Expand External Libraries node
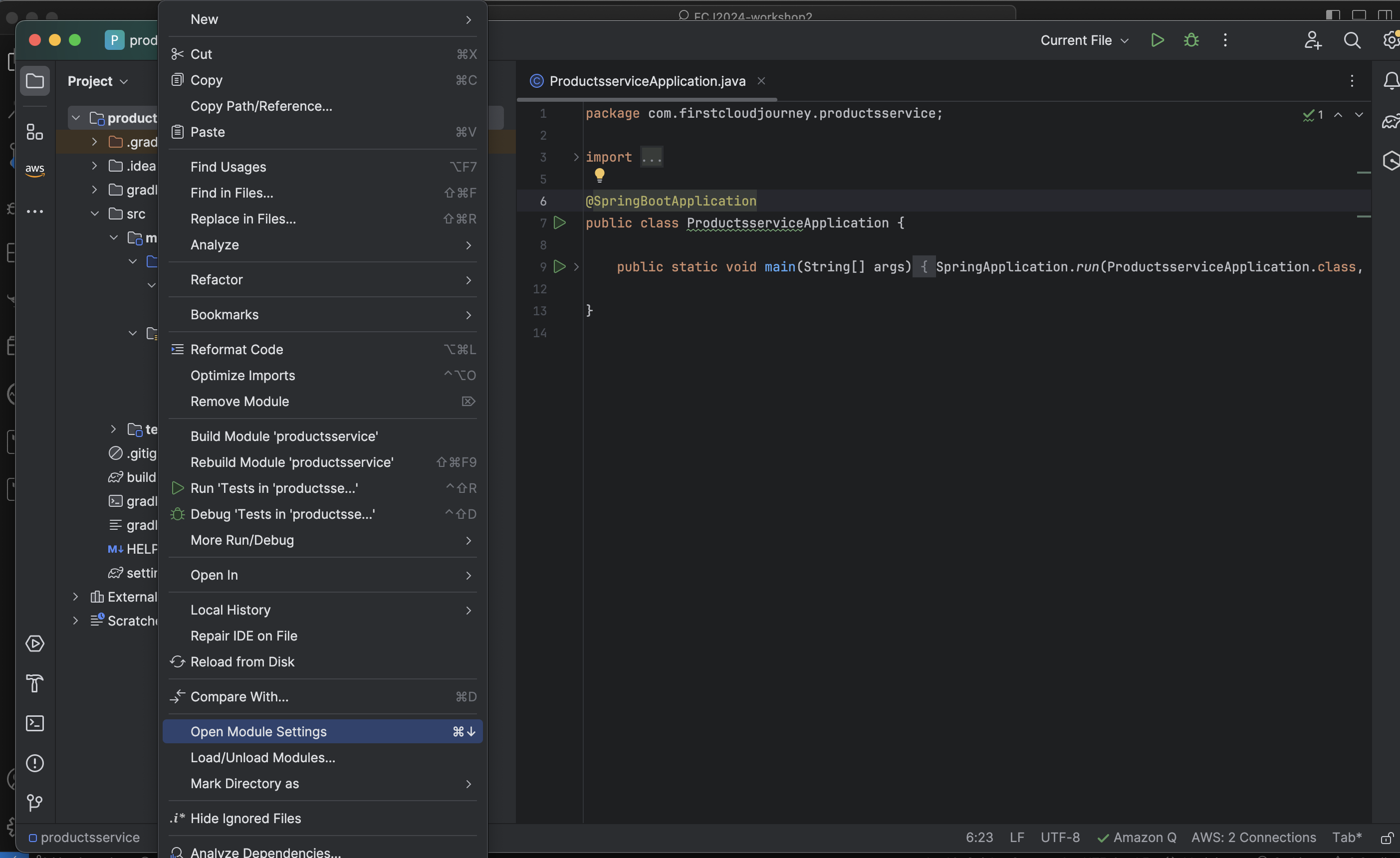Image resolution: width=1400 pixels, height=858 pixels. (75, 597)
